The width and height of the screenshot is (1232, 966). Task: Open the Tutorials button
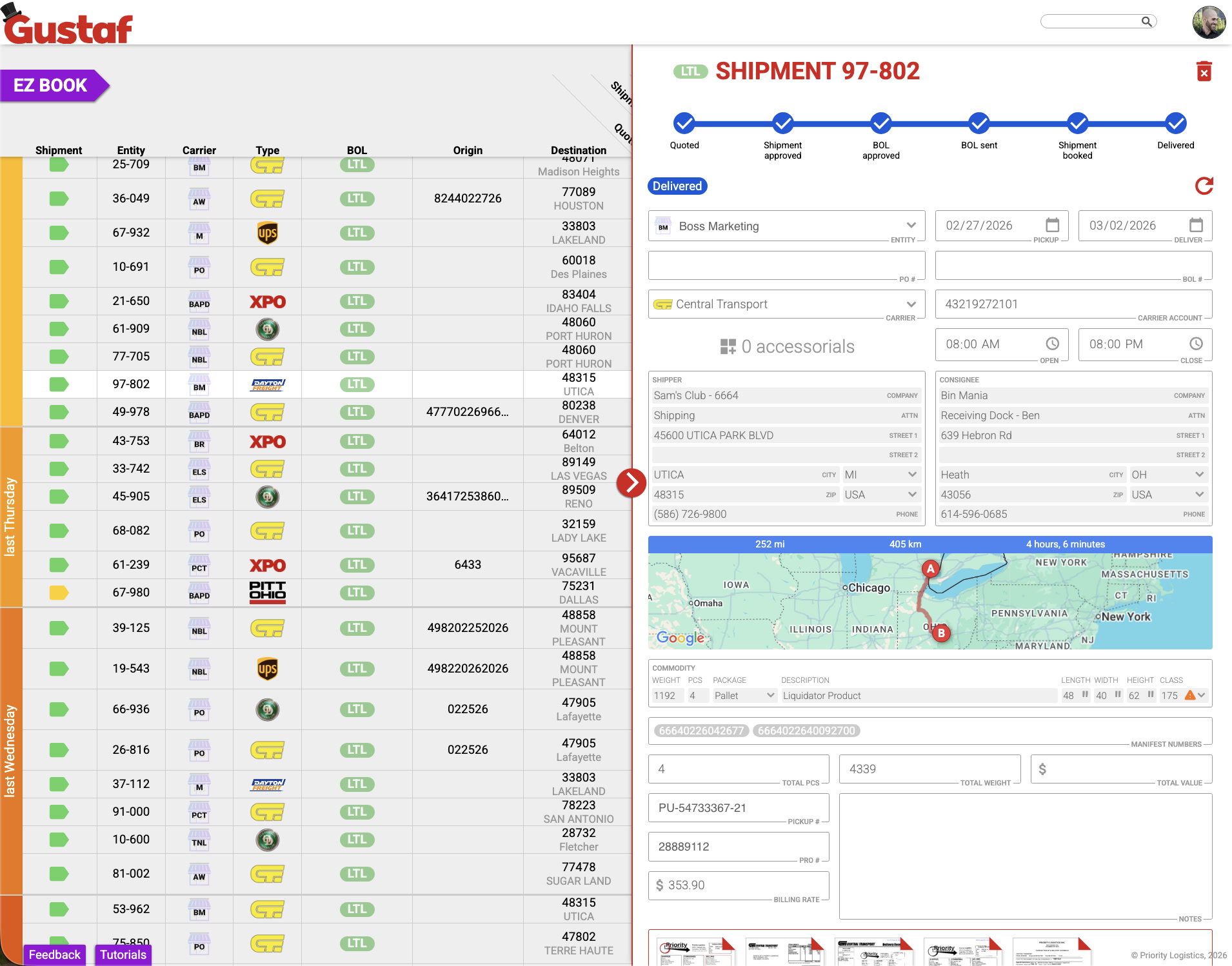tap(123, 954)
